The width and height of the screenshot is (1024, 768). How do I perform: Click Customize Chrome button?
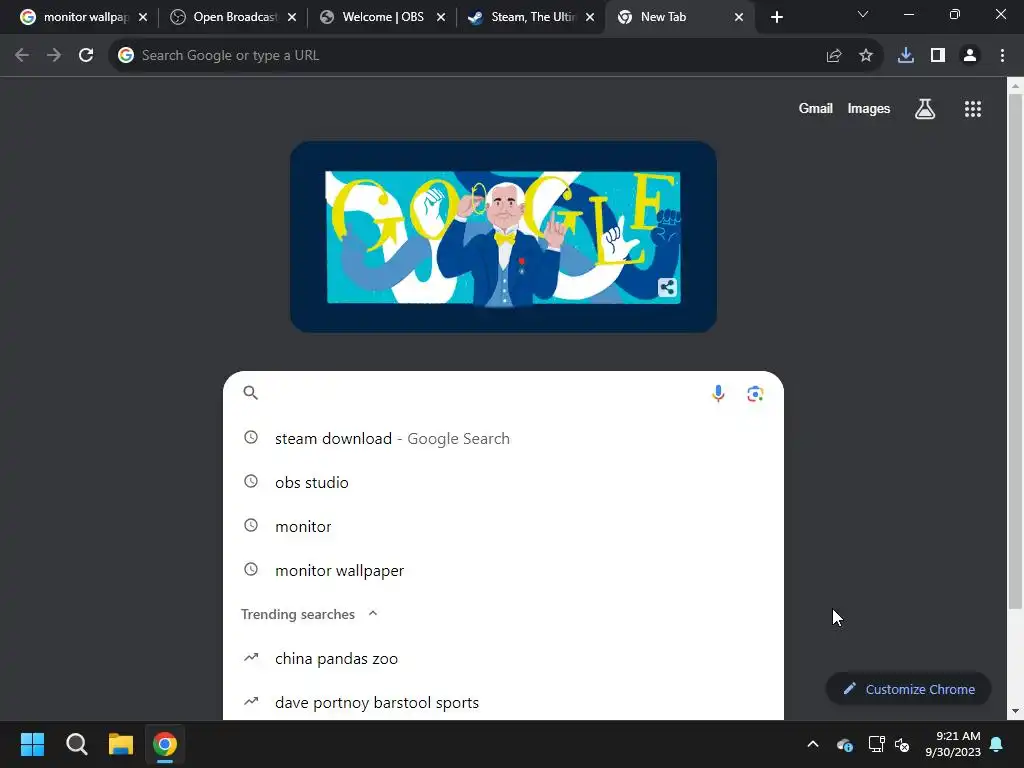(908, 689)
